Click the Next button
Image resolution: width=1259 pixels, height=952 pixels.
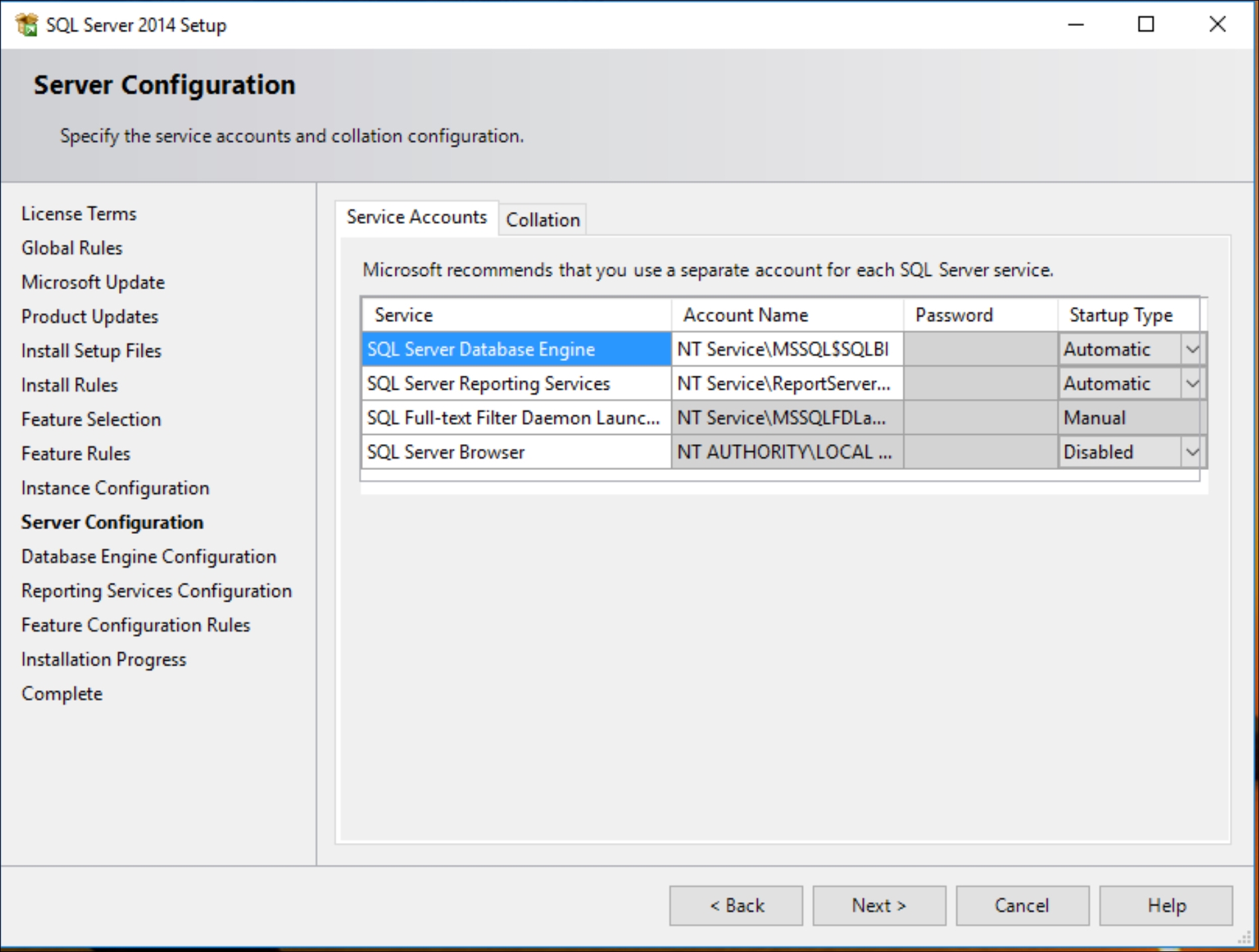pos(879,905)
